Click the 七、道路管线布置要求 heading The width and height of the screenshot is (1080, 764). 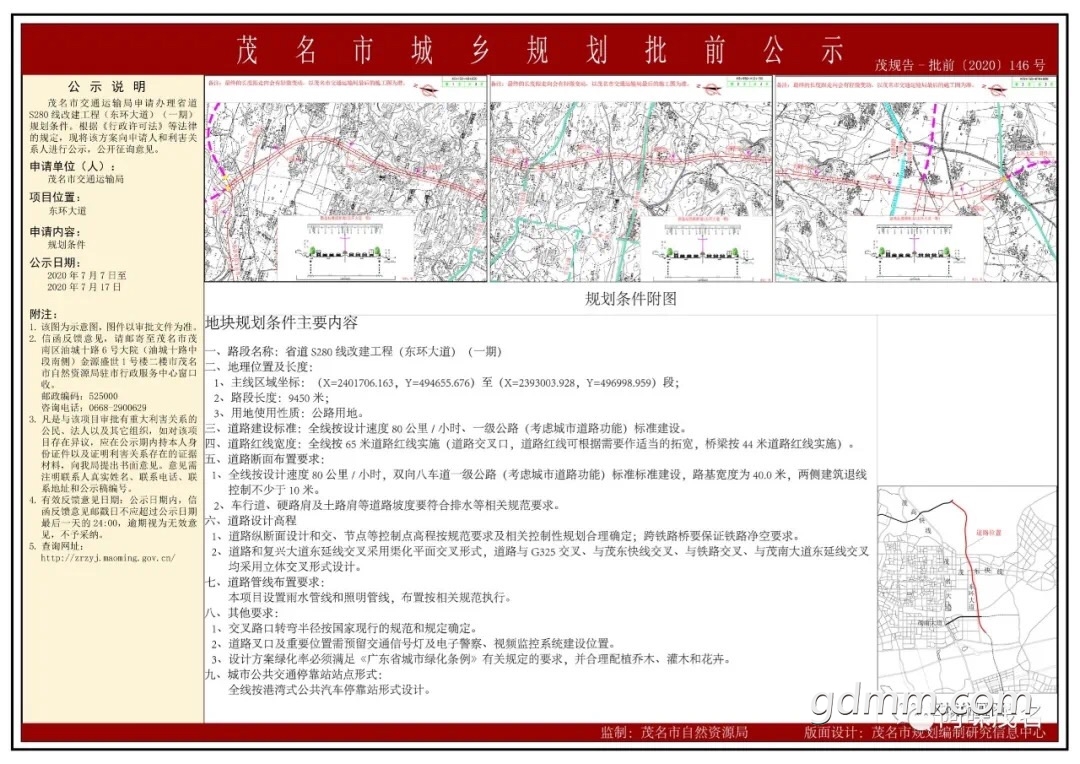coord(265,582)
